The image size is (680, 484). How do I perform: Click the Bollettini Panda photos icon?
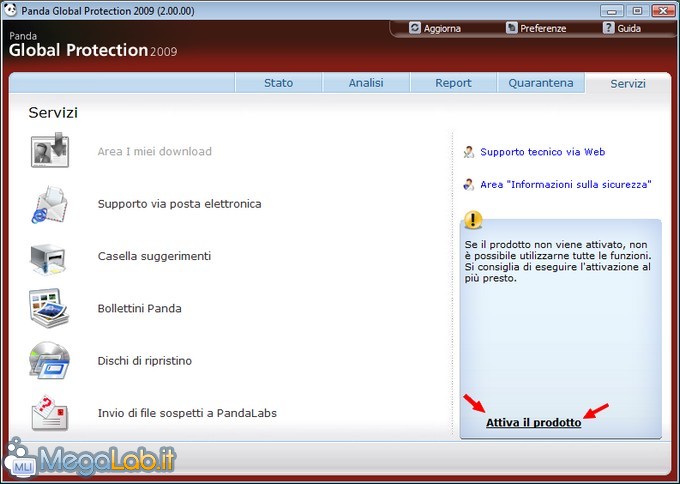click(49, 308)
